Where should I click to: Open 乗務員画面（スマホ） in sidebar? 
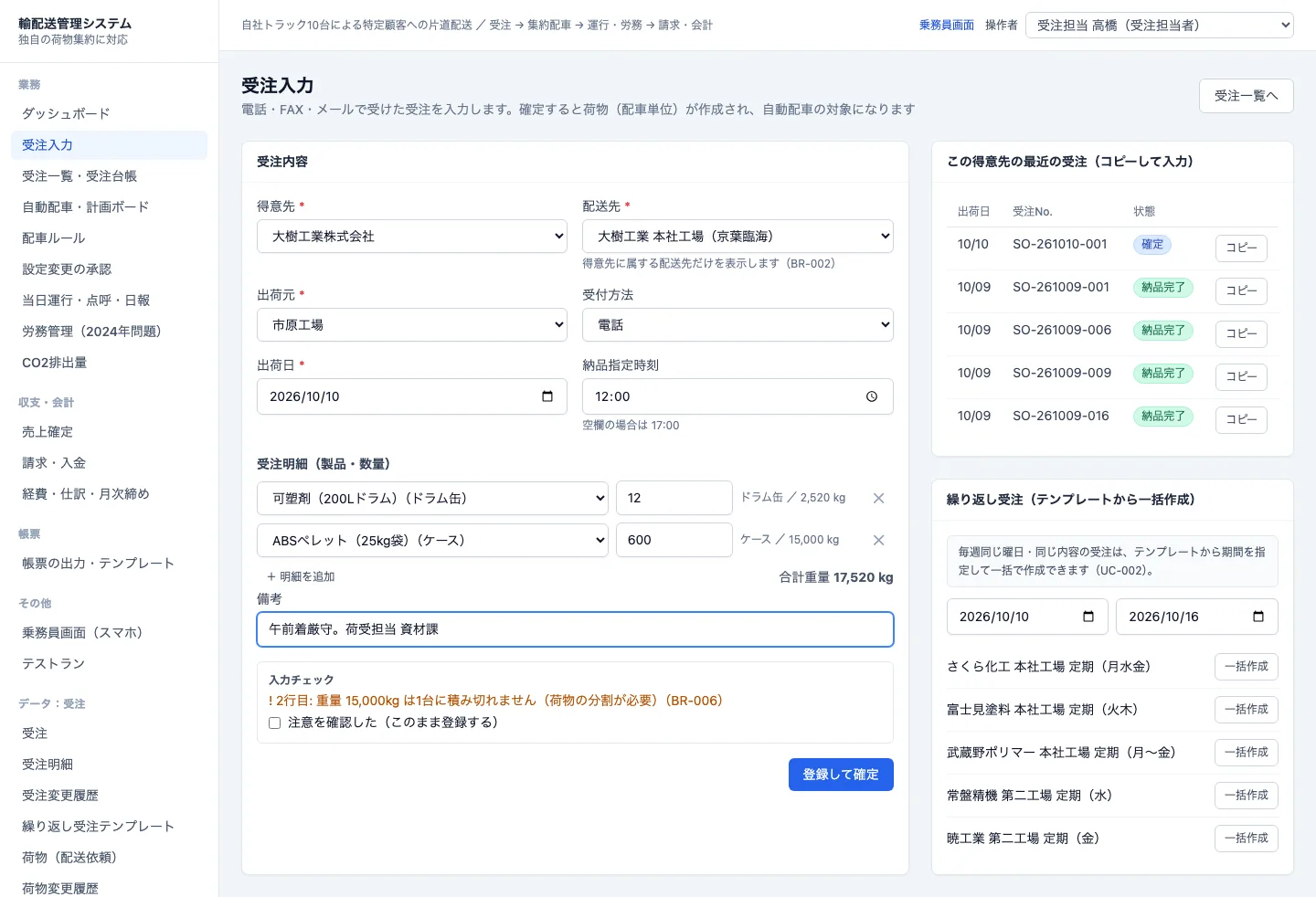point(109,633)
